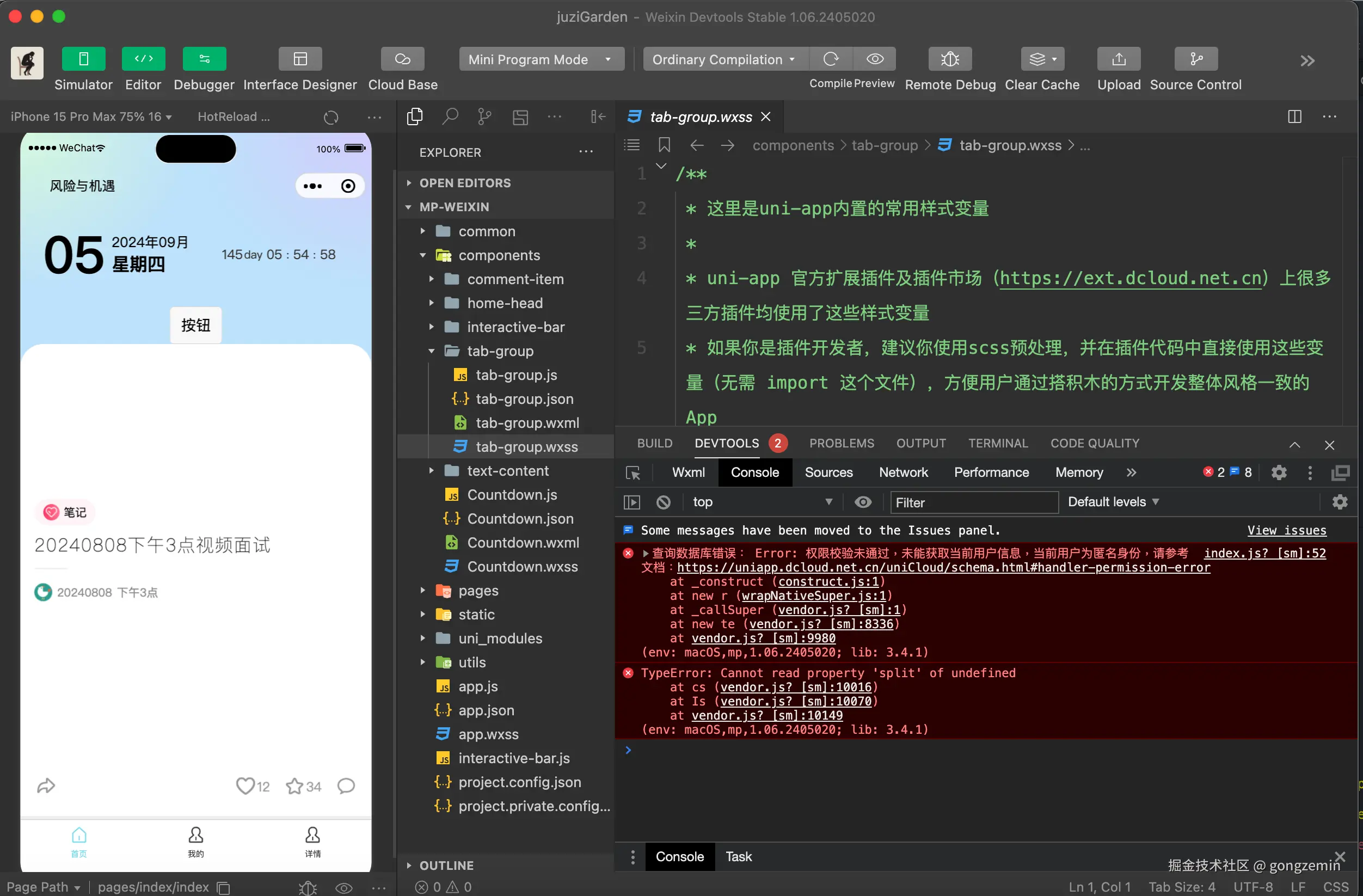
Task: Switch to the TERMINAL panel tab
Action: [998, 444]
